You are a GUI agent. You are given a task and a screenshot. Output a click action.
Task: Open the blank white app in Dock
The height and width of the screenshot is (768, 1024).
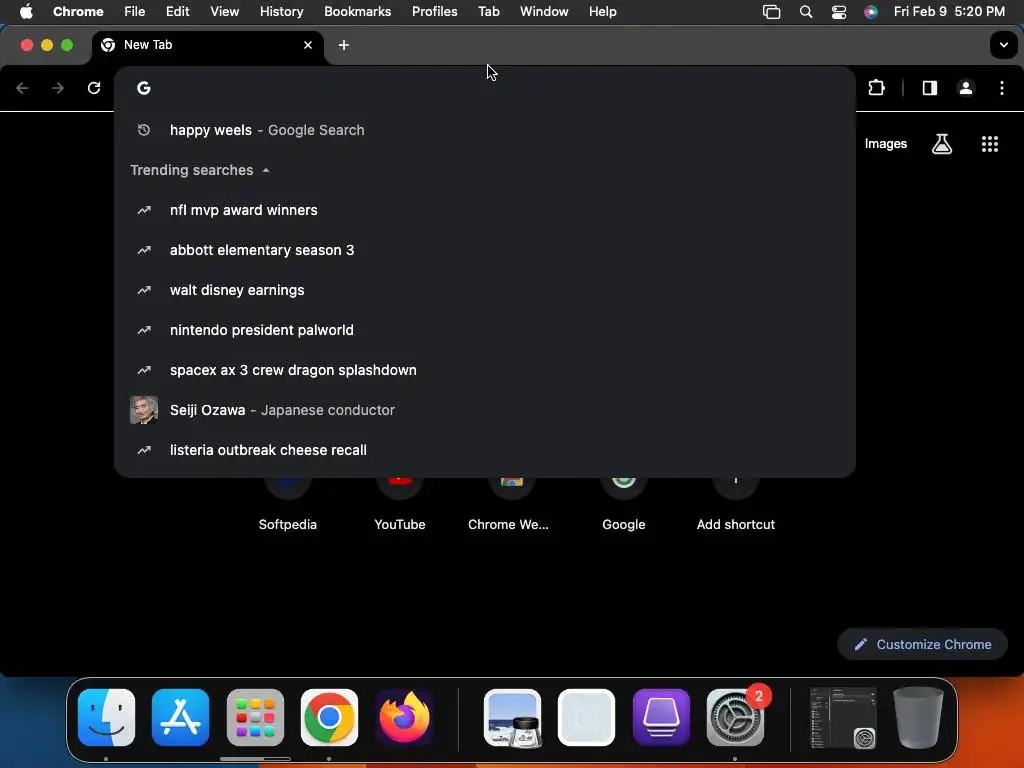(586, 717)
